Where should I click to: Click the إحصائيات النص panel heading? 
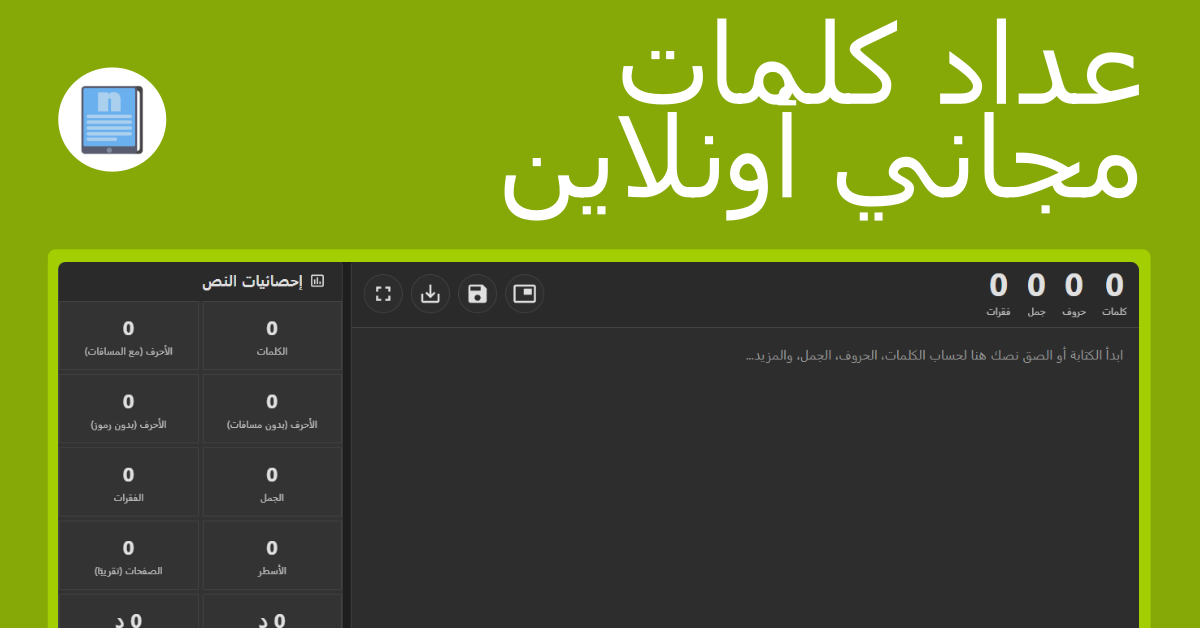(x=252, y=281)
